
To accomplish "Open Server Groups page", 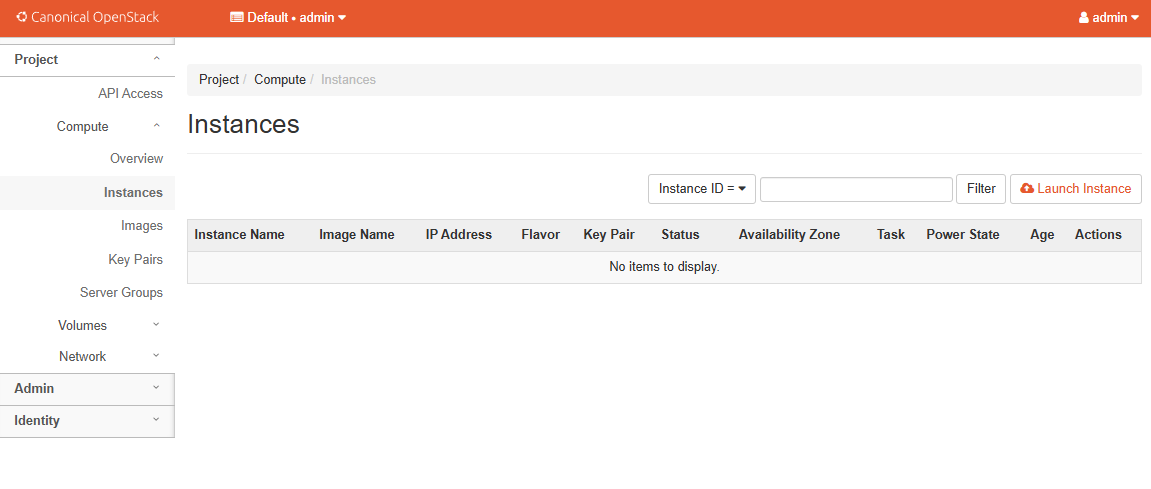I will pyautogui.click(x=121, y=292).
